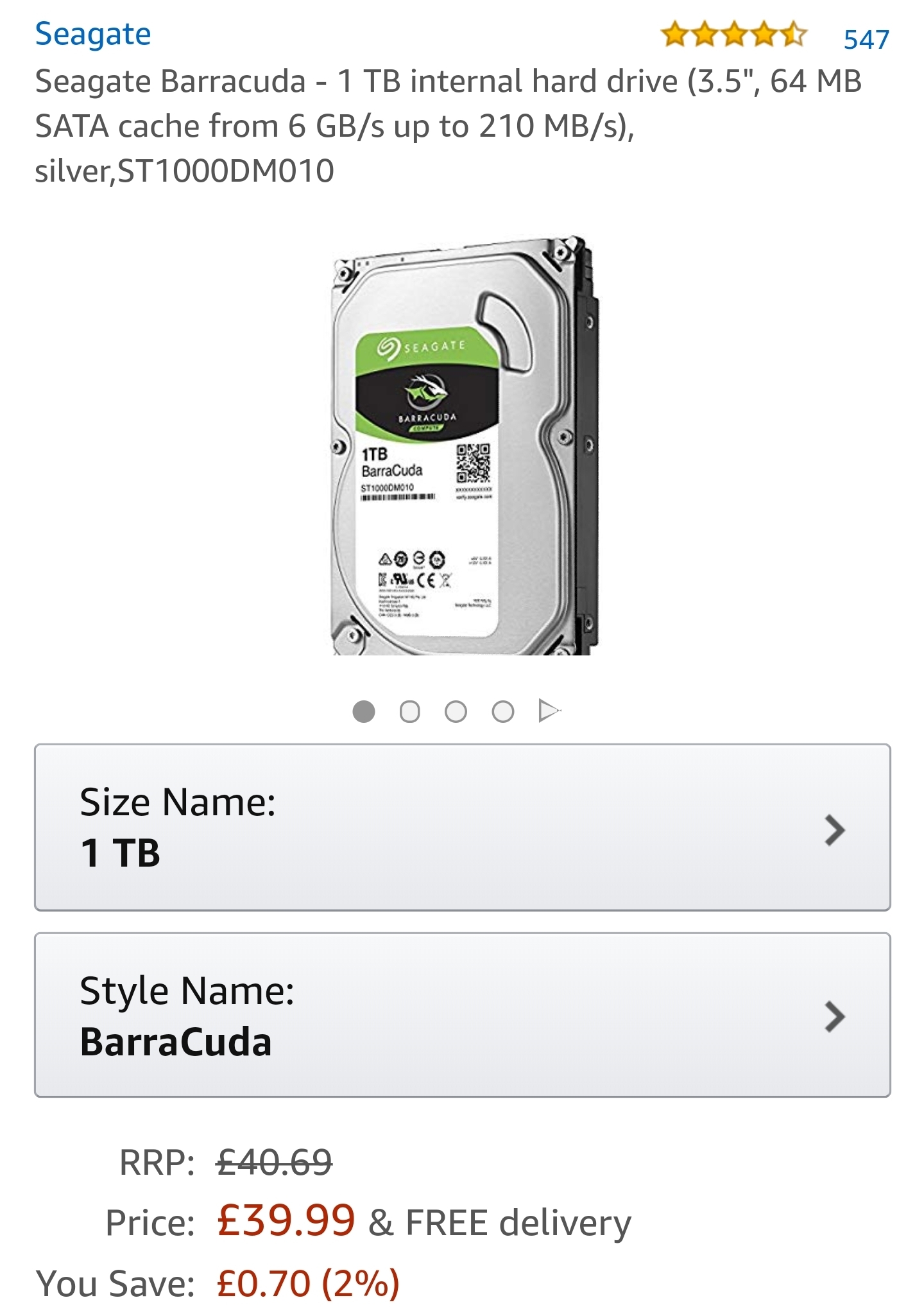This screenshot has width=924, height=1307.
Task: Tap the chevron beside 1 TB size
Action: 834,831
